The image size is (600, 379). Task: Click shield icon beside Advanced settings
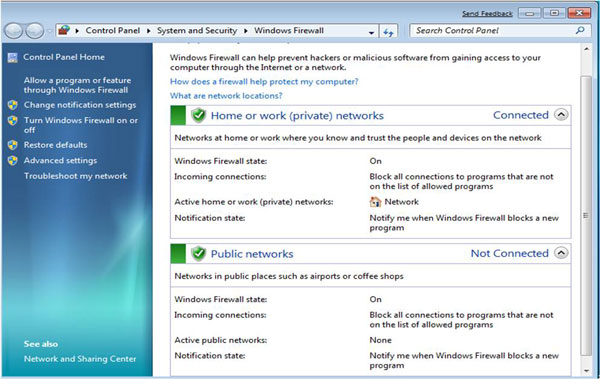click(x=13, y=160)
